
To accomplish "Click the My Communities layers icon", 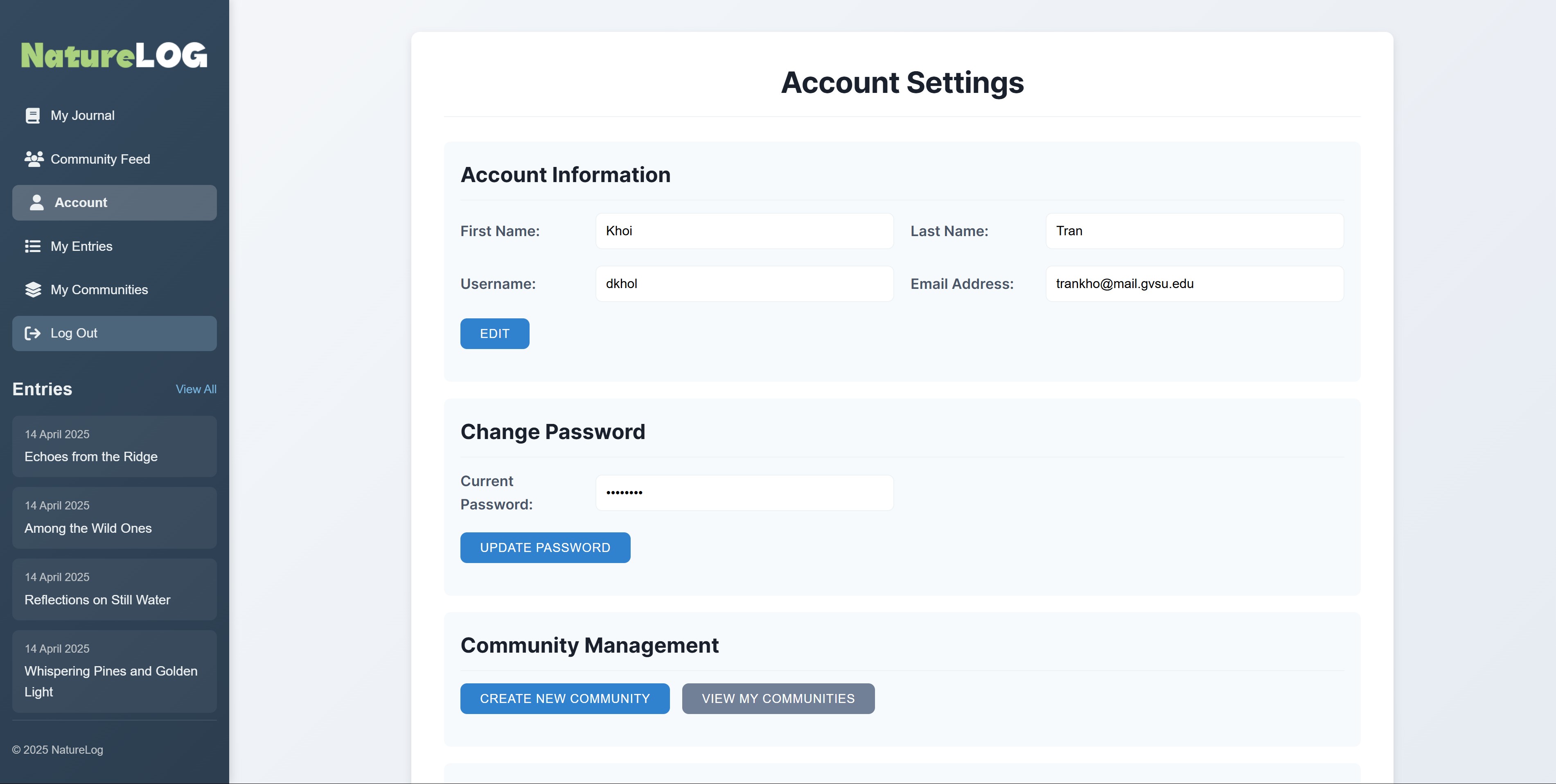I will [x=33, y=290].
